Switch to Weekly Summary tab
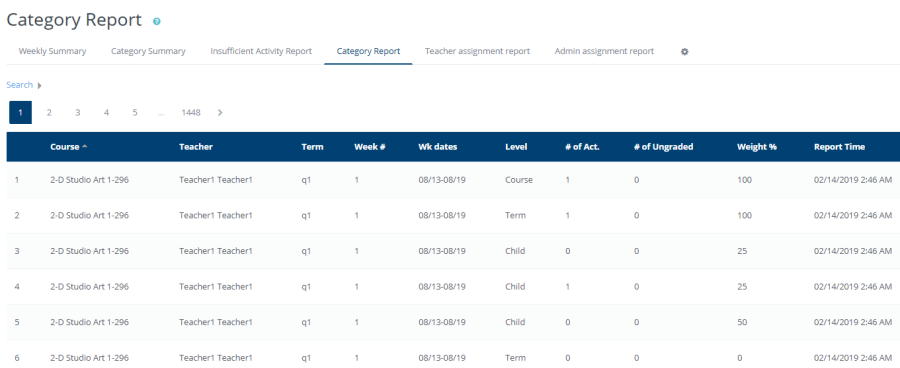The height and width of the screenshot is (368, 900). pos(52,51)
